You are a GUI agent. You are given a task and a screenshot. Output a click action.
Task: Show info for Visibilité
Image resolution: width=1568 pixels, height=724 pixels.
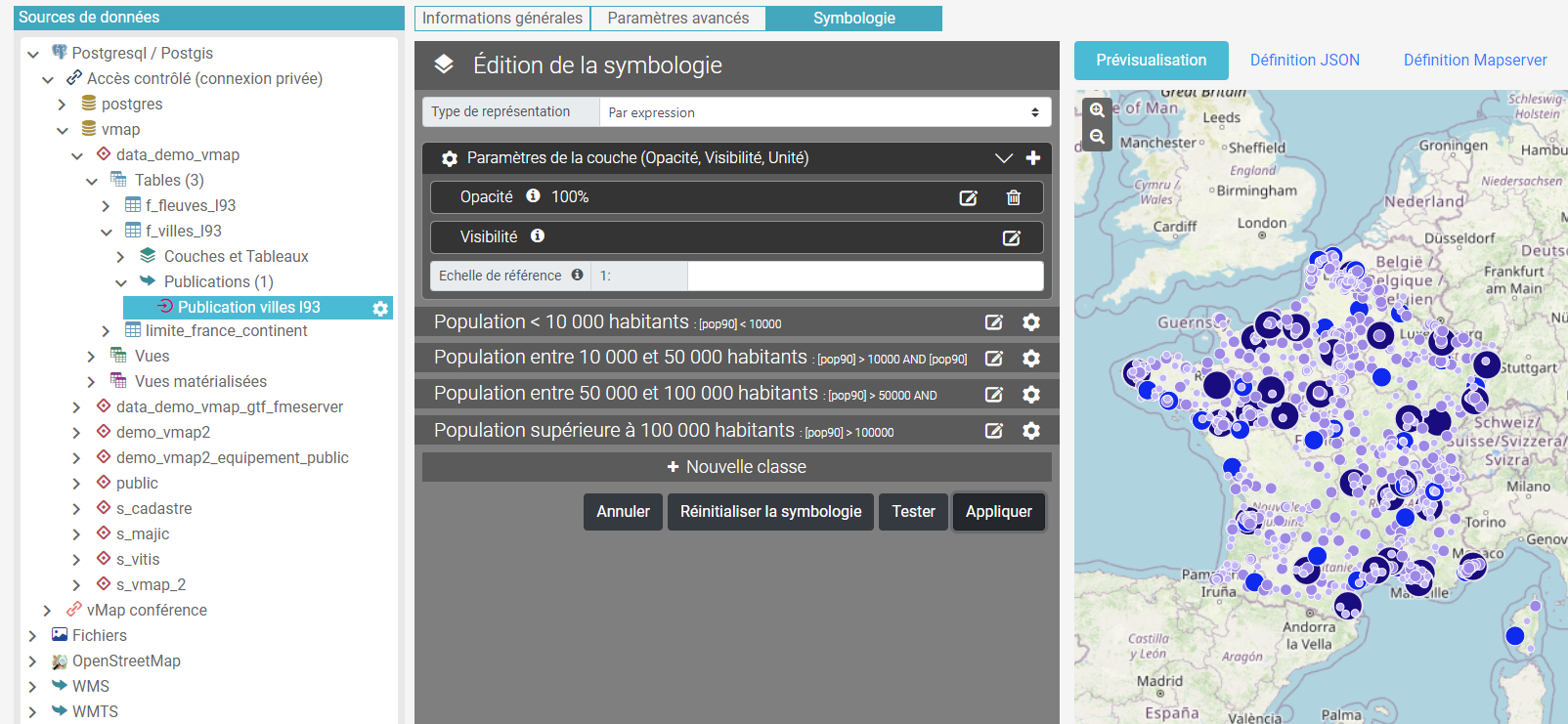tap(538, 236)
